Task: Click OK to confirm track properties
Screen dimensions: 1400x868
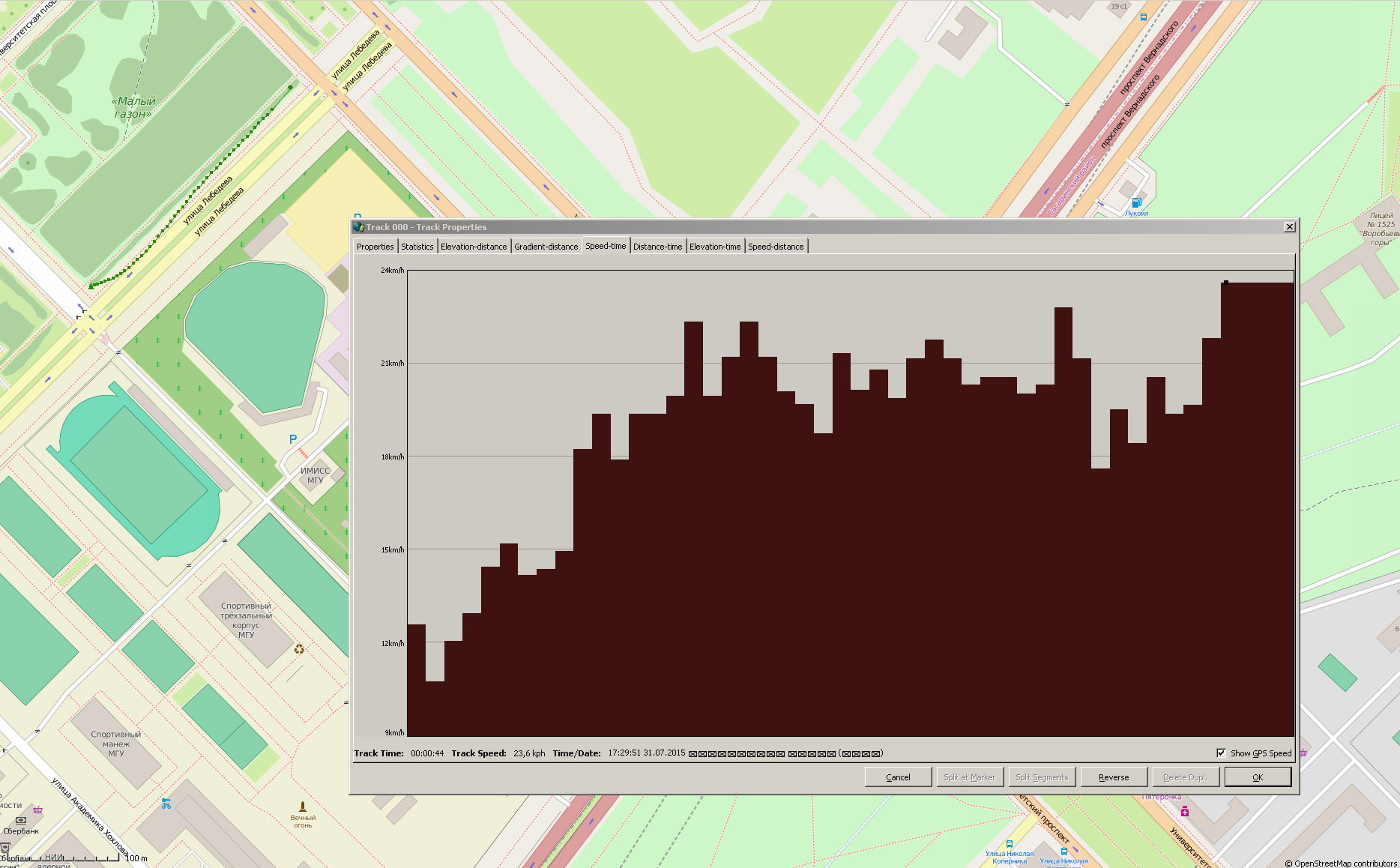Action: point(1257,777)
